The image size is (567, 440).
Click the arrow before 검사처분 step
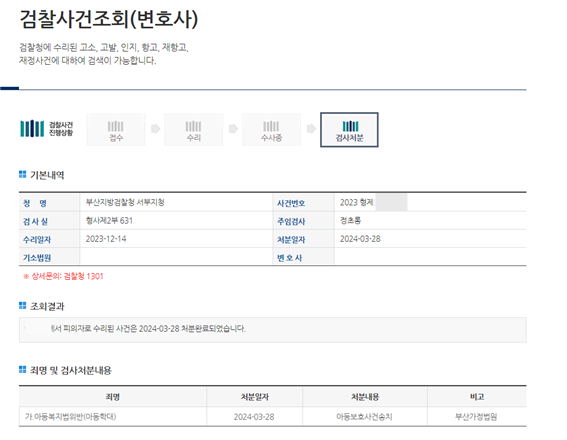click(x=311, y=129)
